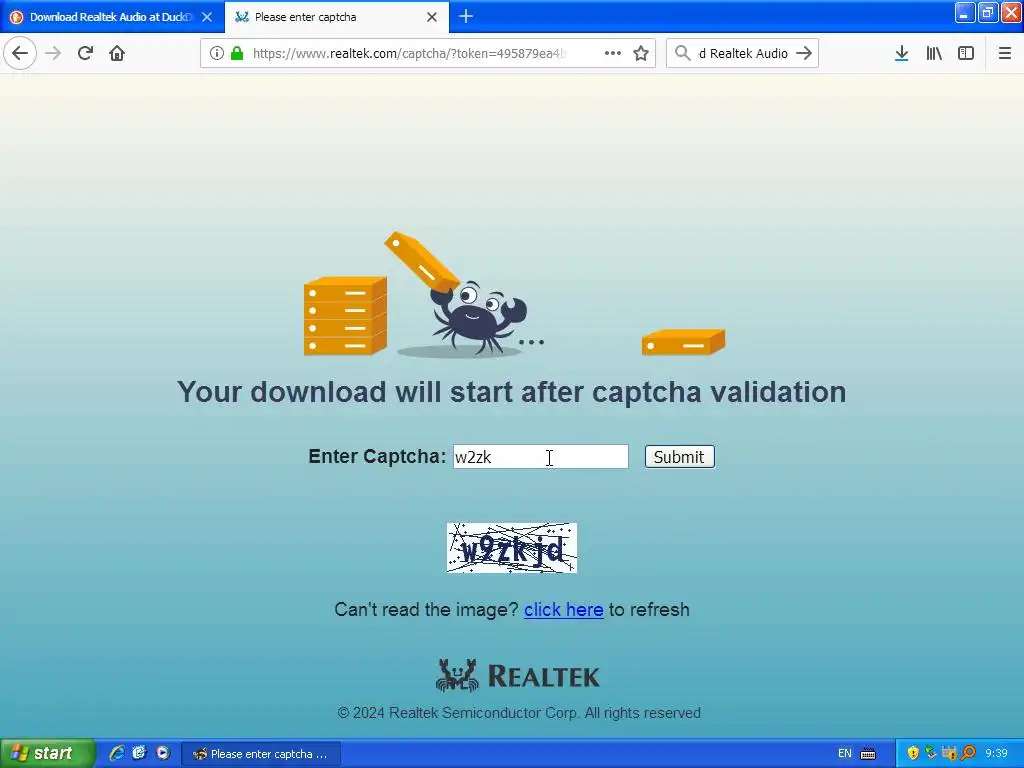Click the green padlock security icon

pos(236,53)
